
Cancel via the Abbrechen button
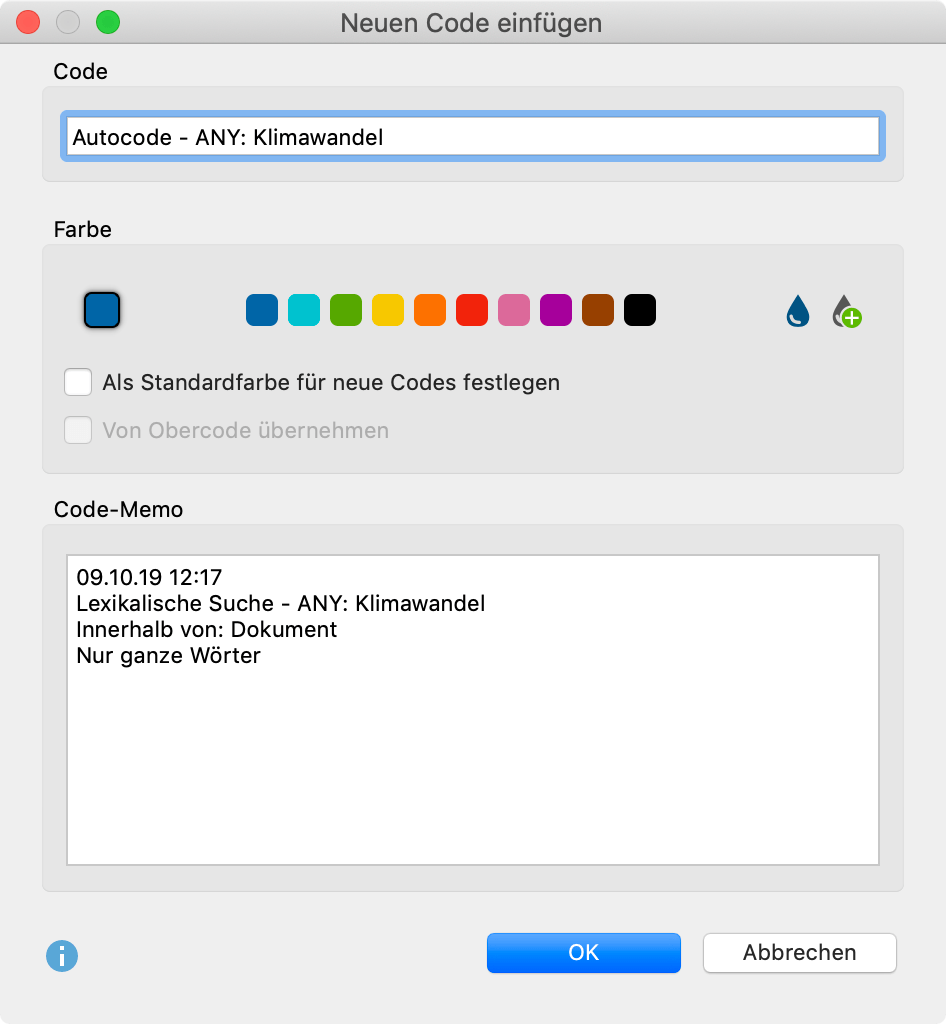(x=800, y=953)
